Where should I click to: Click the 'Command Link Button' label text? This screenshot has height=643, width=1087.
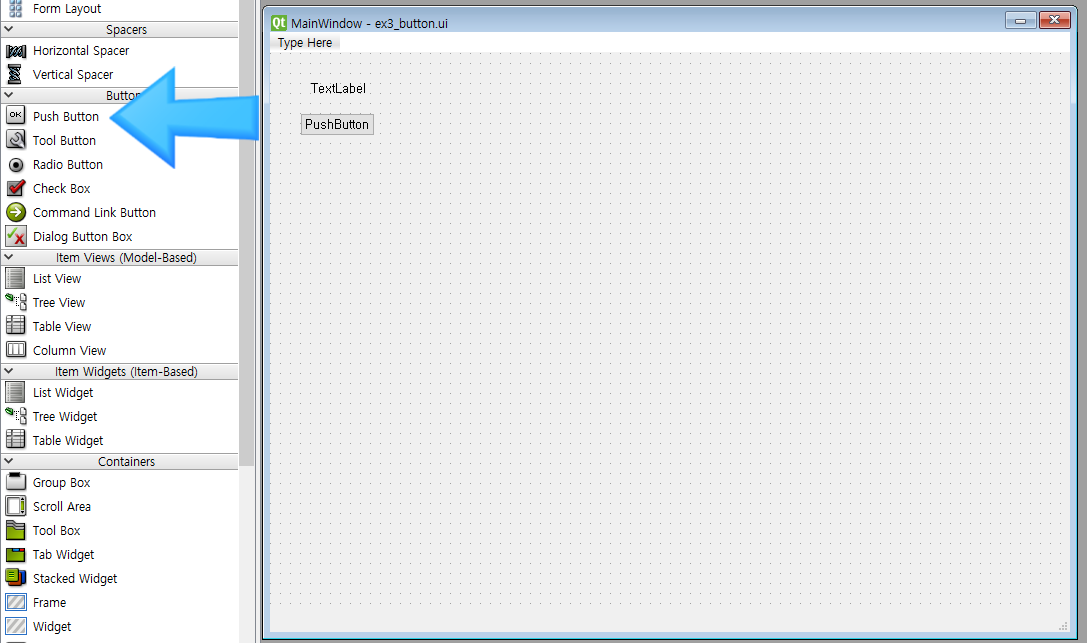click(94, 213)
